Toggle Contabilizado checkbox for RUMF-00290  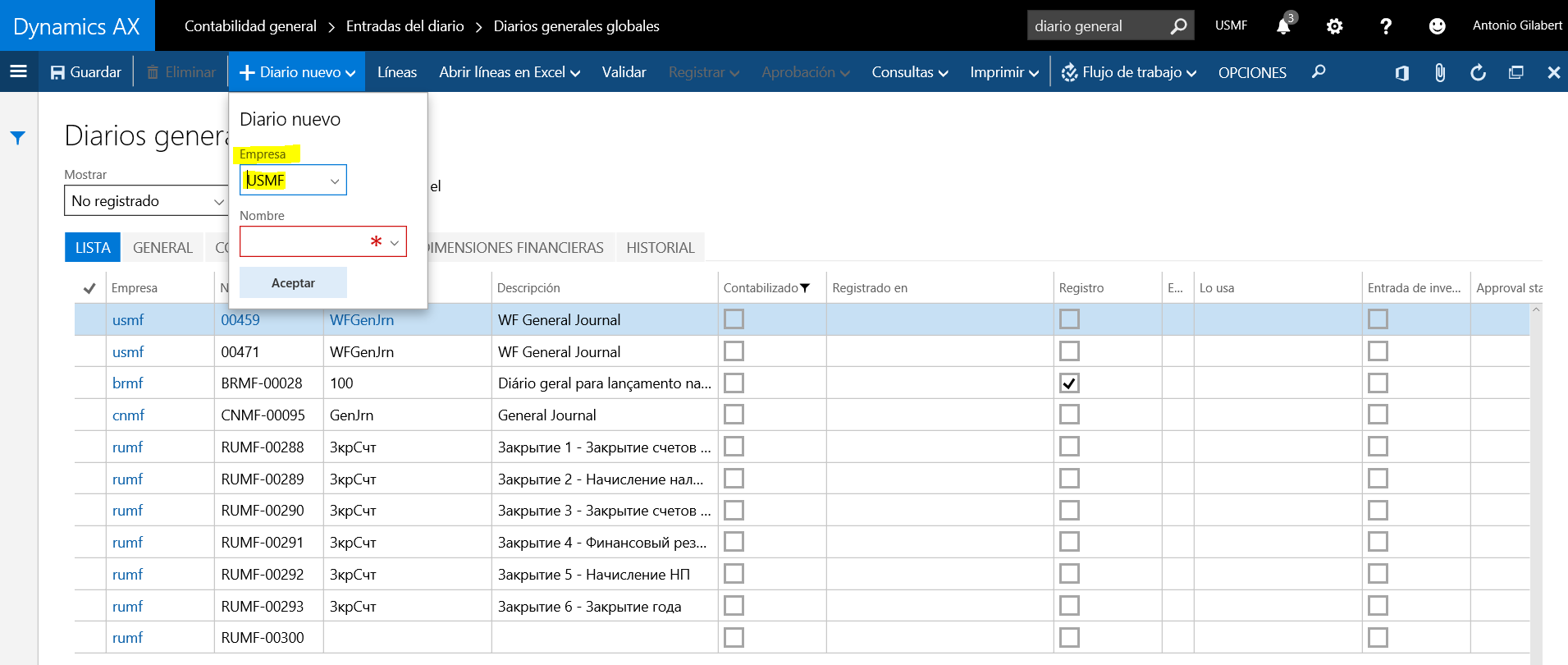pyautogui.click(x=734, y=510)
